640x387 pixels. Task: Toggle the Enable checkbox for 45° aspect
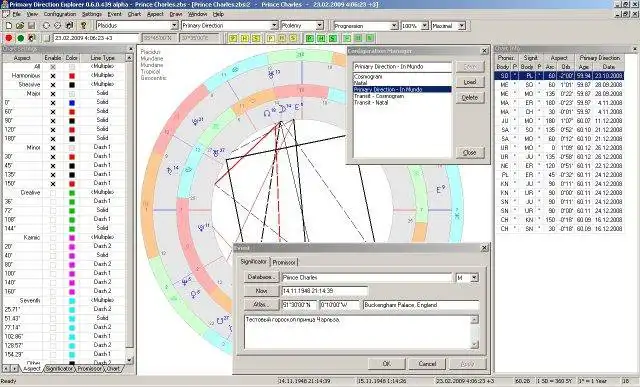tap(53, 165)
